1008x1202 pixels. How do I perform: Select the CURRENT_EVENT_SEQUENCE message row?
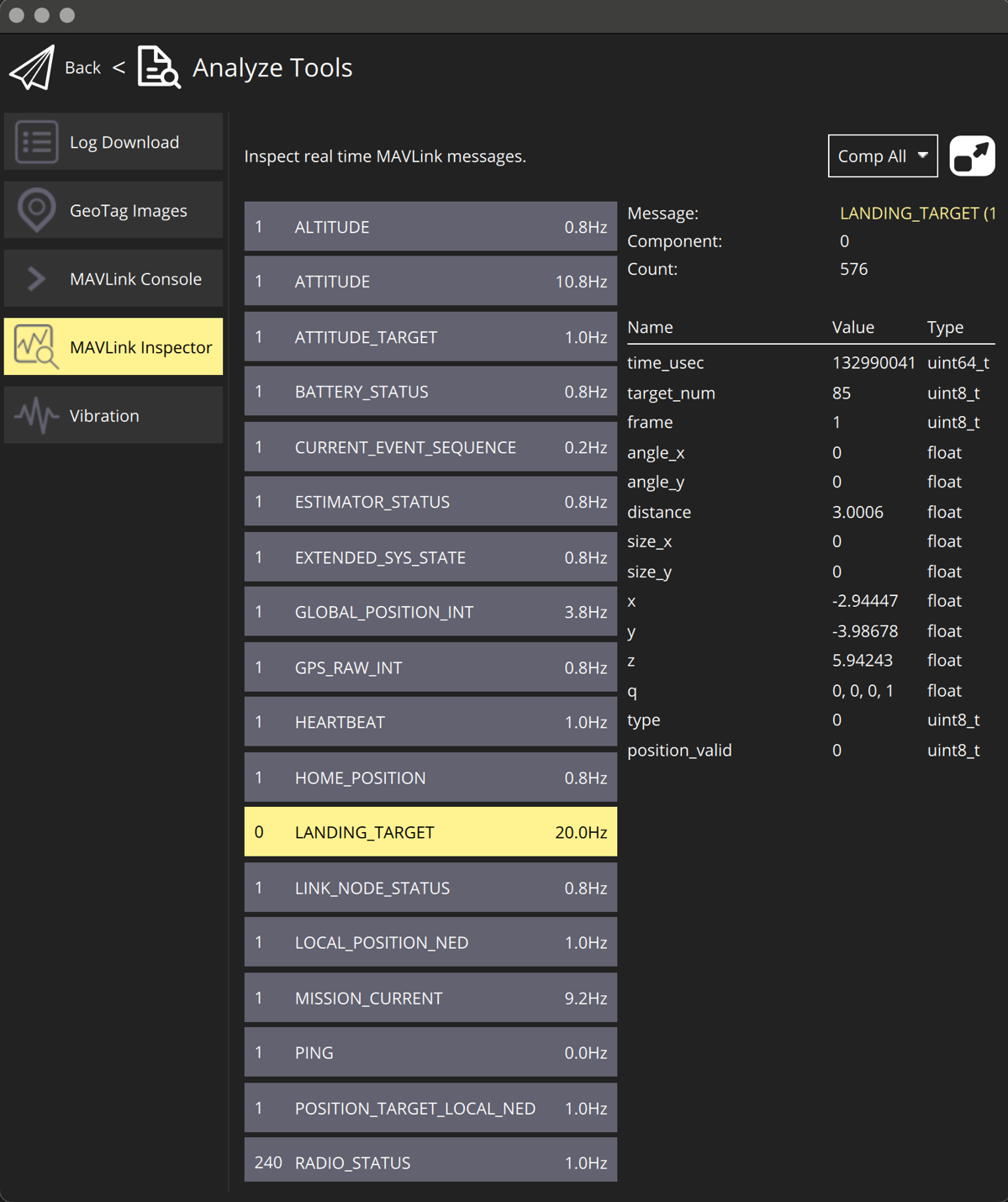click(430, 447)
